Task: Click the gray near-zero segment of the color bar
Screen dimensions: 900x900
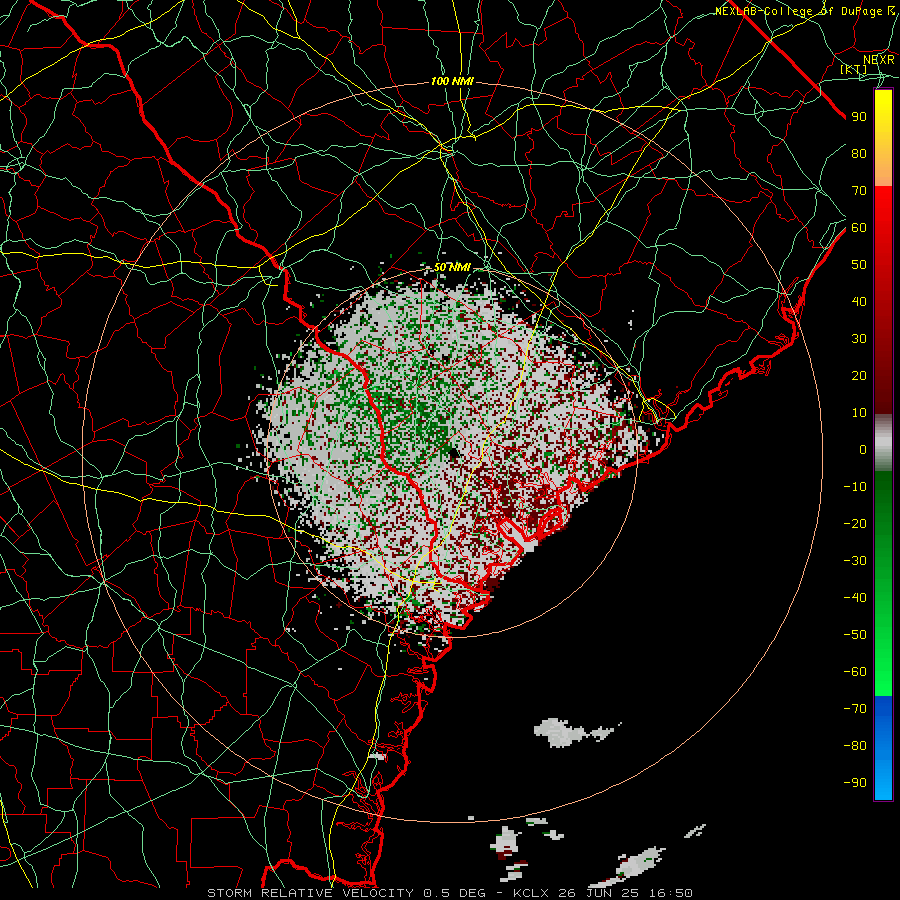Action: [x=883, y=443]
